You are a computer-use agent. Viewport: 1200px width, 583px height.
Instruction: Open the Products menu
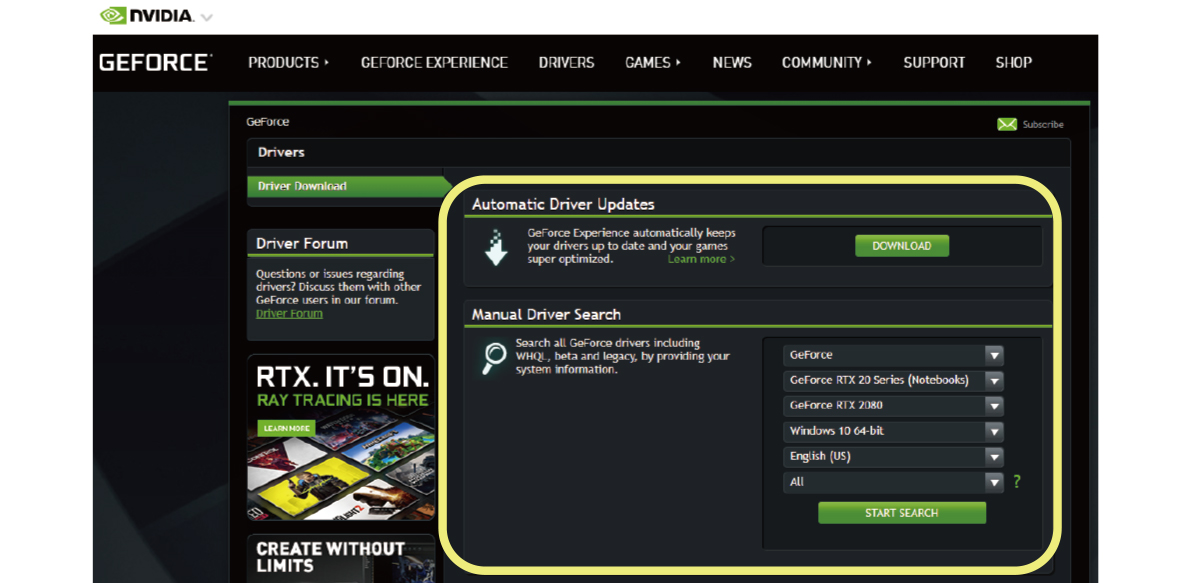coord(288,62)
